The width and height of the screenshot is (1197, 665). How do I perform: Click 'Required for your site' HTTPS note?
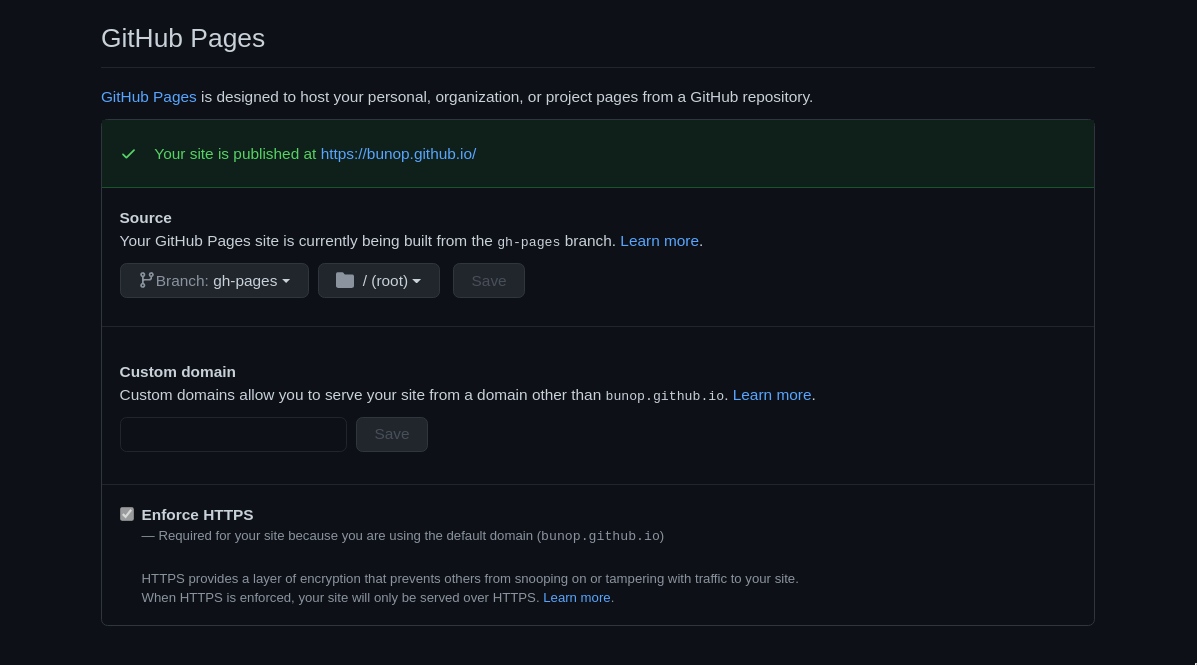click(403, 536)
